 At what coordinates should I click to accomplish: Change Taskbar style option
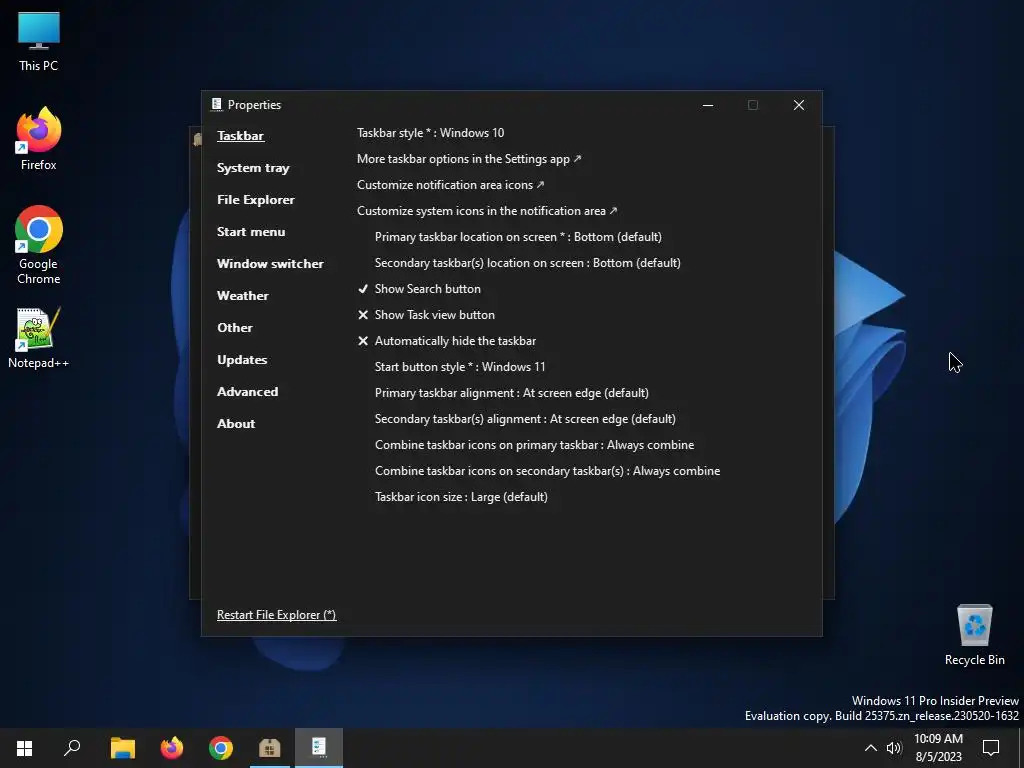430,133
